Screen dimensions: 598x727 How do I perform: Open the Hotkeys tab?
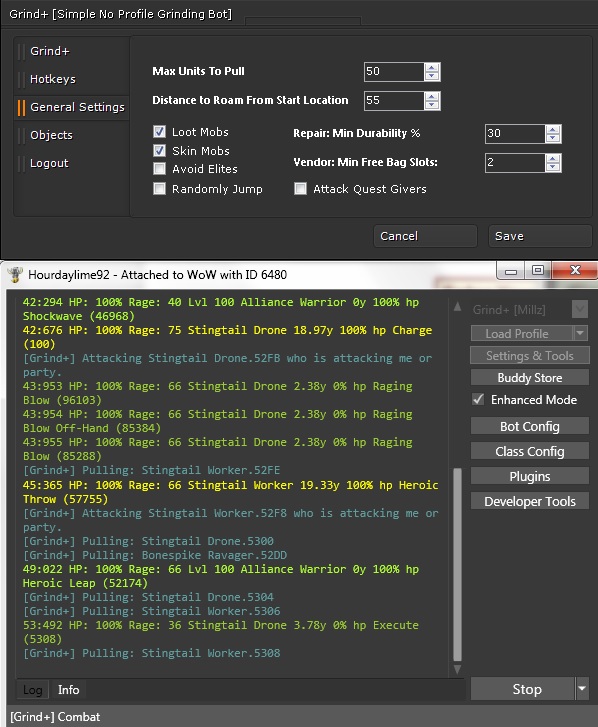[52, 79]
